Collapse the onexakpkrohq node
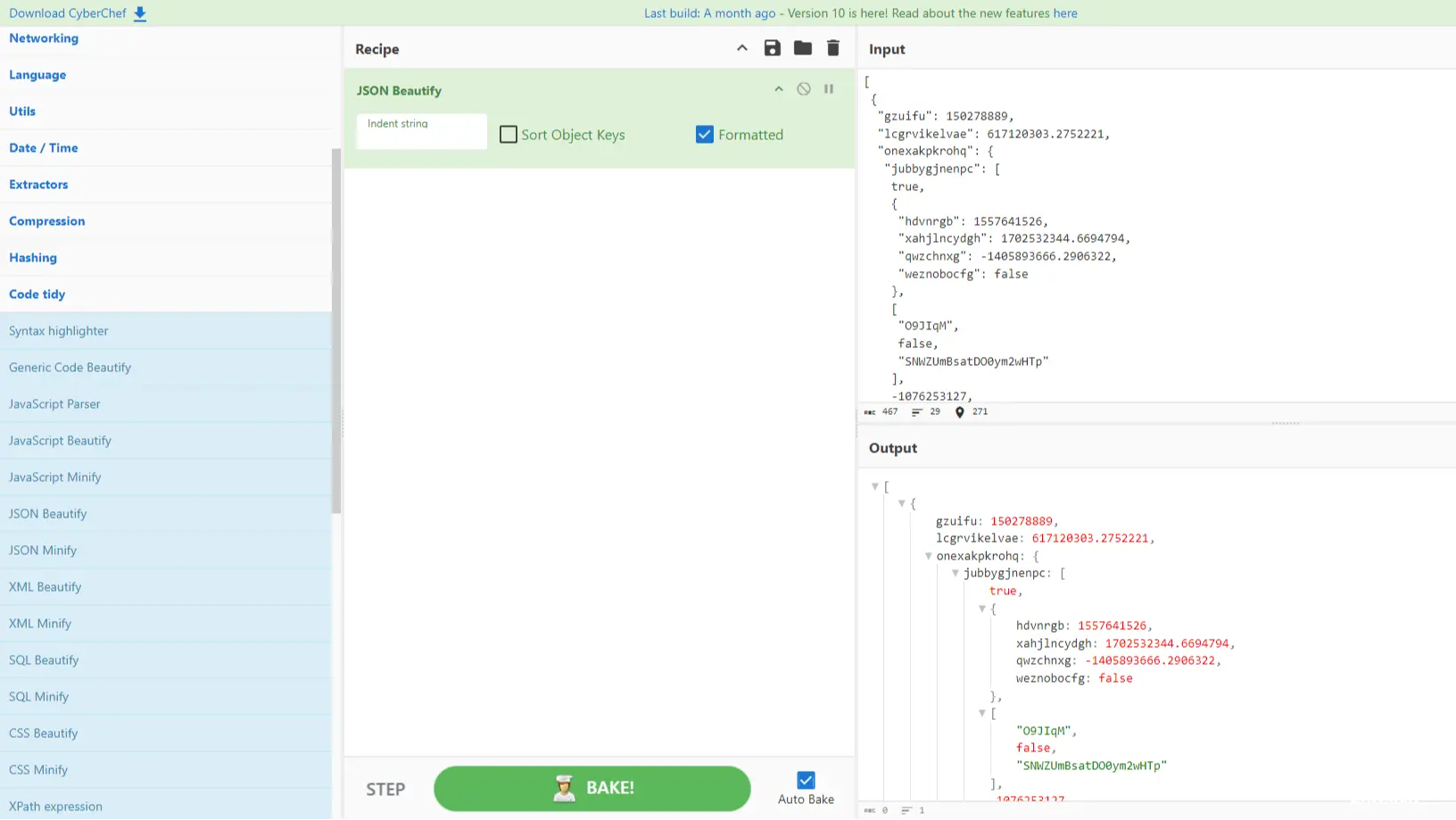This screenshot has width=1456, height=820. [x=929, y=557]
